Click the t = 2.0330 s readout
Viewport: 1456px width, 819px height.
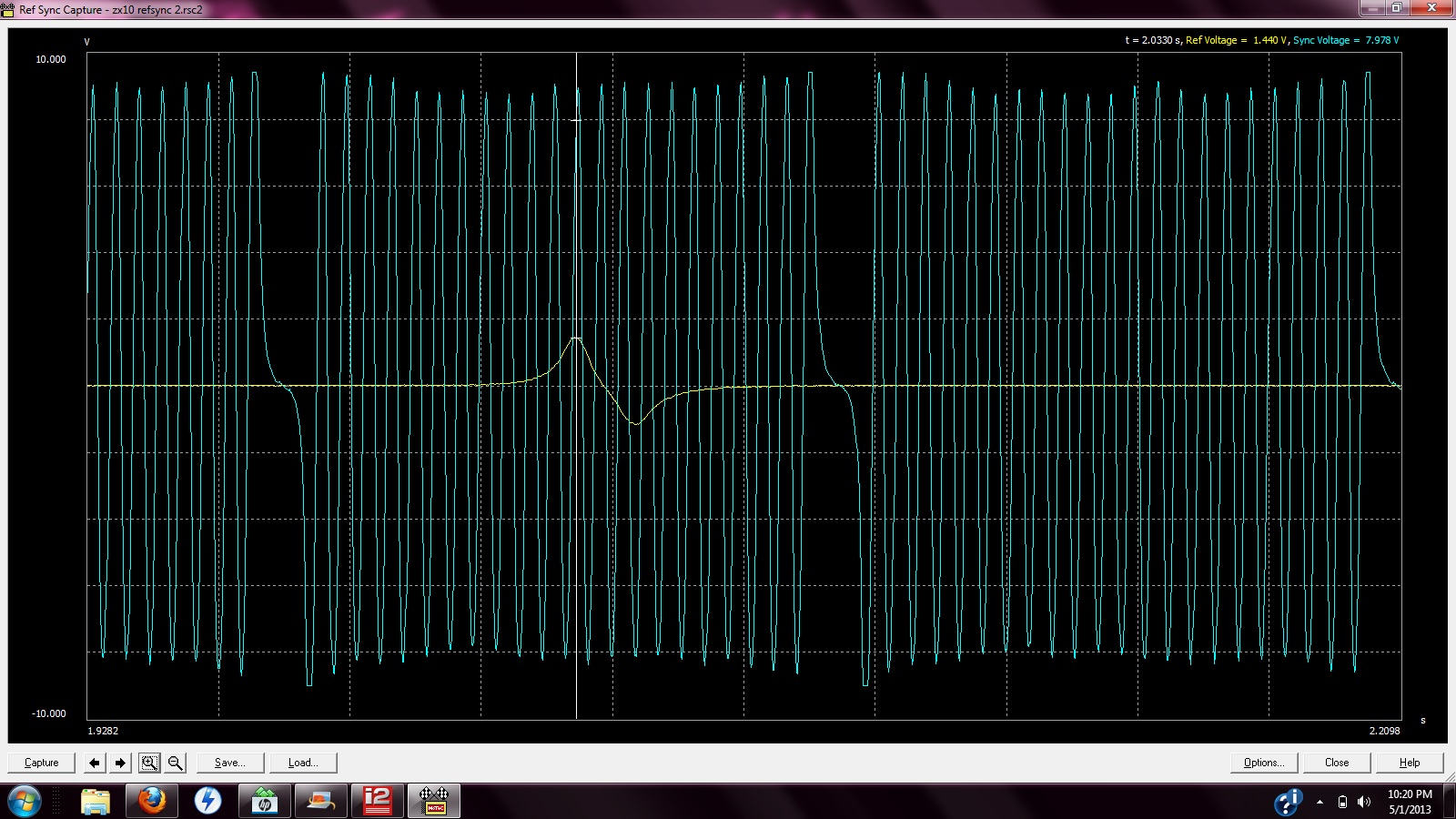pyautogui.click(x=1152, y=40)
